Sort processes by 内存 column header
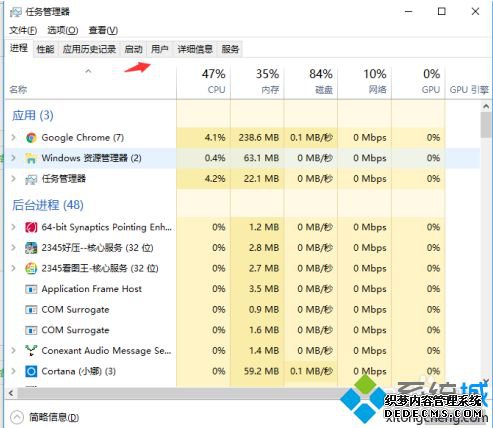 (257, 82)
